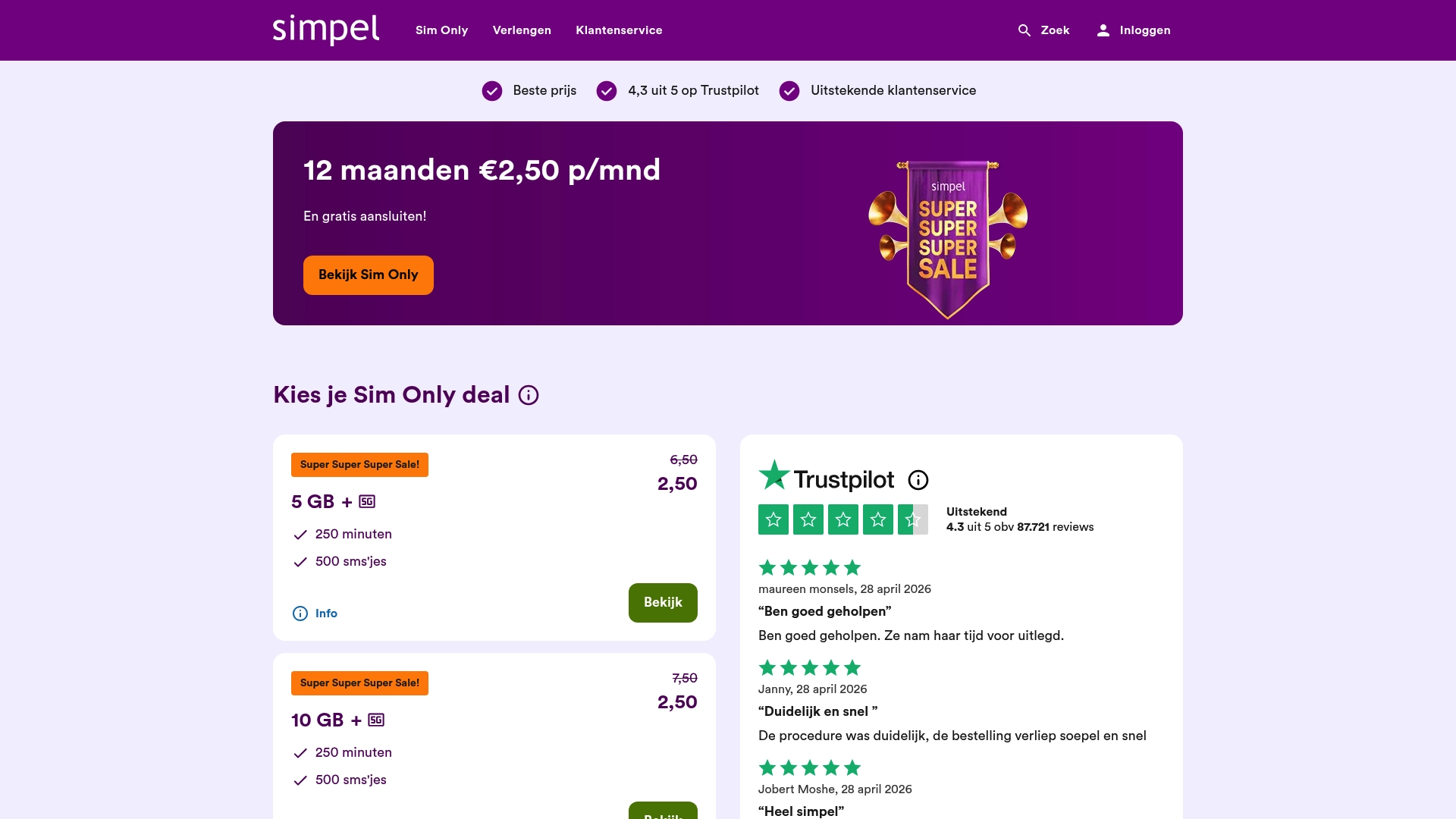Viewport: 1456px width, 819px height.
Task: Open the Info expander on the 5 GB deal
Action: point(314,613)
